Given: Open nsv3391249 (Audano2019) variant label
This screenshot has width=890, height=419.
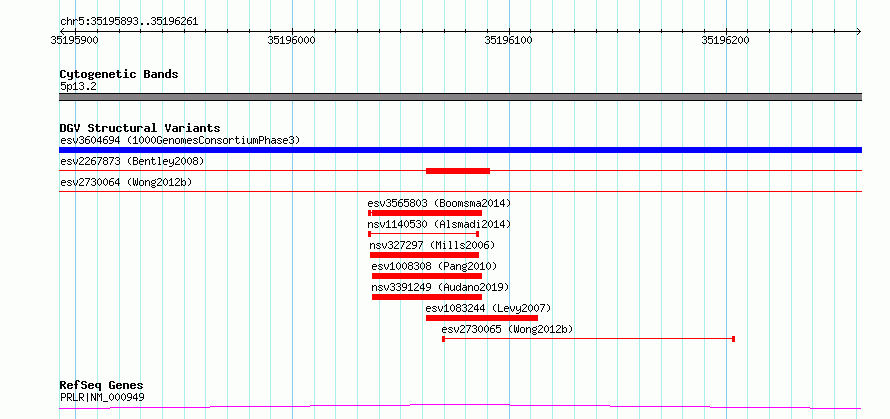Looking at the screenshot, I should click(x=440, y=287).
